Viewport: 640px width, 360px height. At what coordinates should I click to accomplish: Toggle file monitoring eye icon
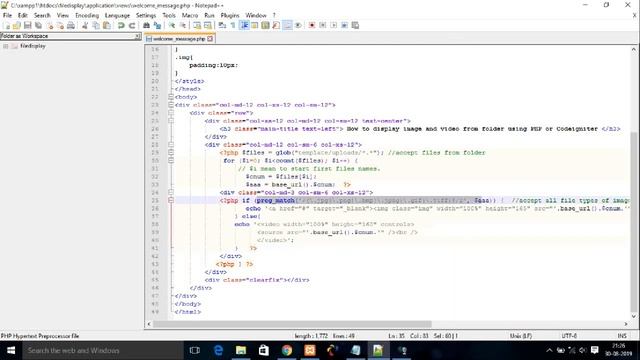coord(298,25)
